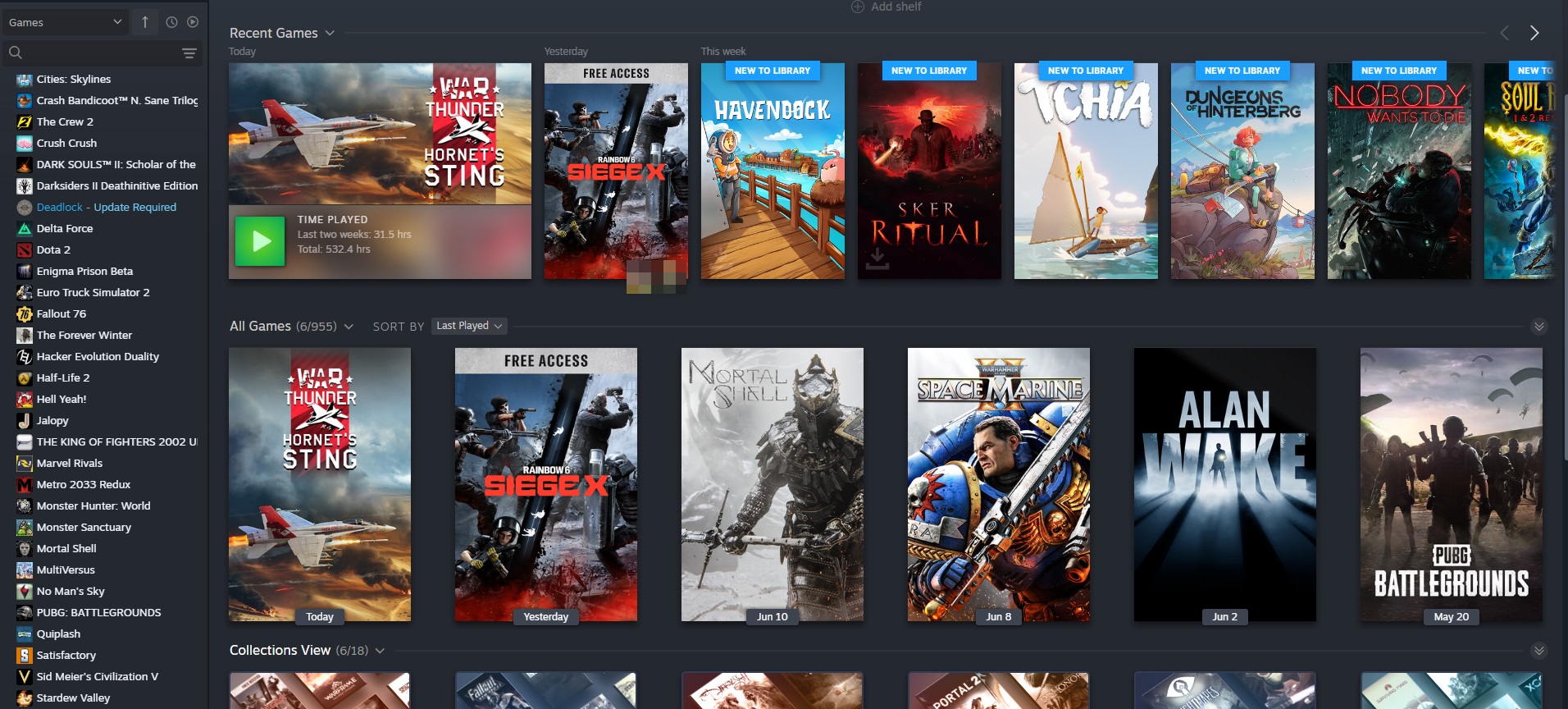Go to next page of Recent Games
The height and width of the screenshot is (709, 1568).
1534,33
